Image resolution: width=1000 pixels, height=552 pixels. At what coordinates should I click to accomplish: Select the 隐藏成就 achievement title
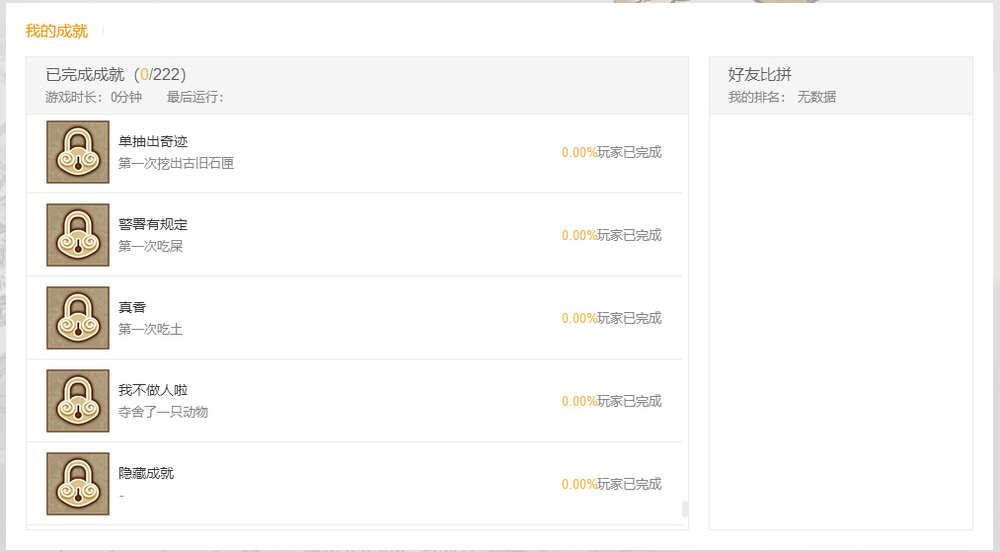coord(146,474)
